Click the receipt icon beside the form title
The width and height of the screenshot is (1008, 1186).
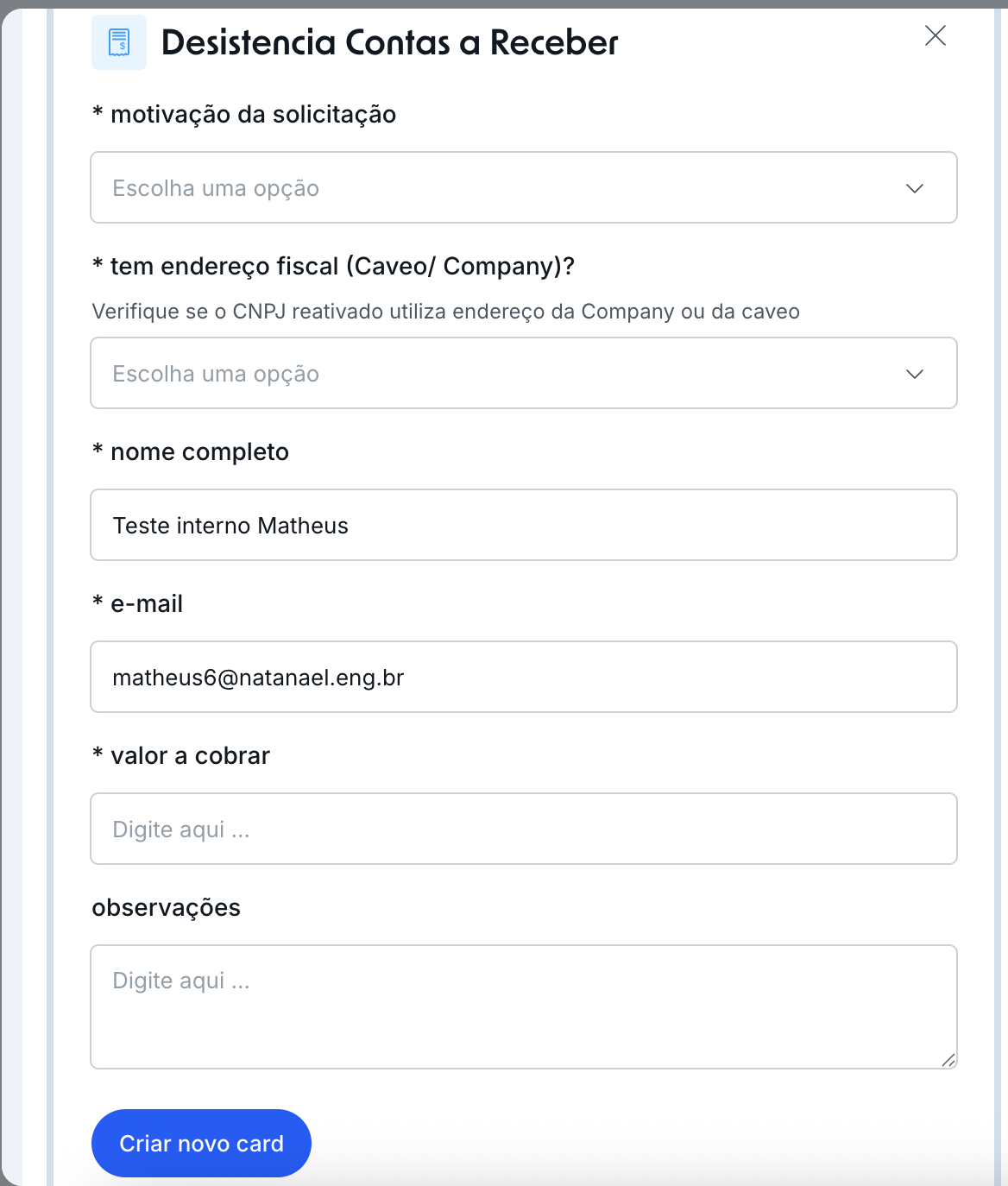click(x=119, y=42)
